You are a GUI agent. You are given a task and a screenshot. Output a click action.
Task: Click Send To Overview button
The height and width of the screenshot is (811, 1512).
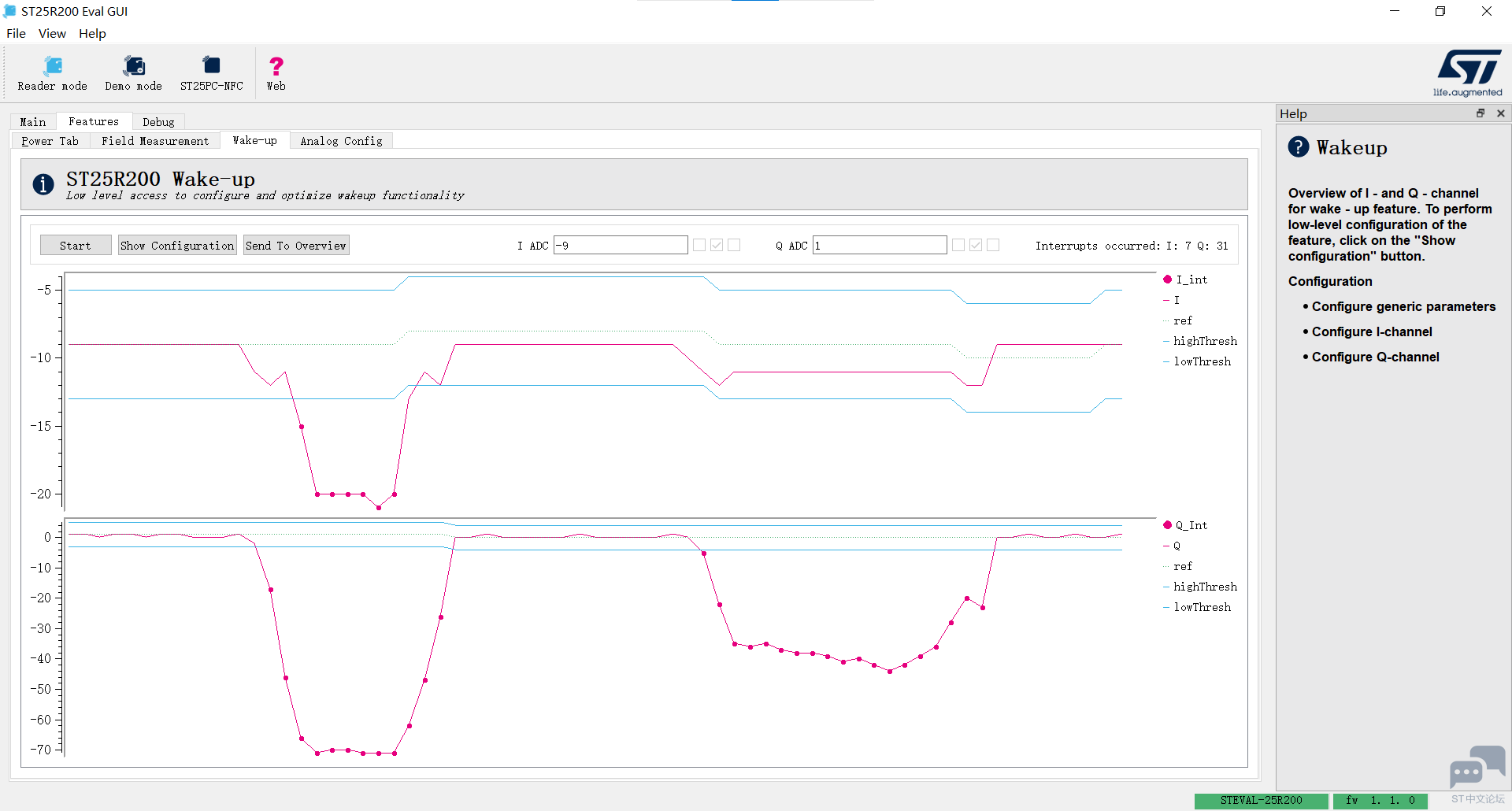point(296,246)
